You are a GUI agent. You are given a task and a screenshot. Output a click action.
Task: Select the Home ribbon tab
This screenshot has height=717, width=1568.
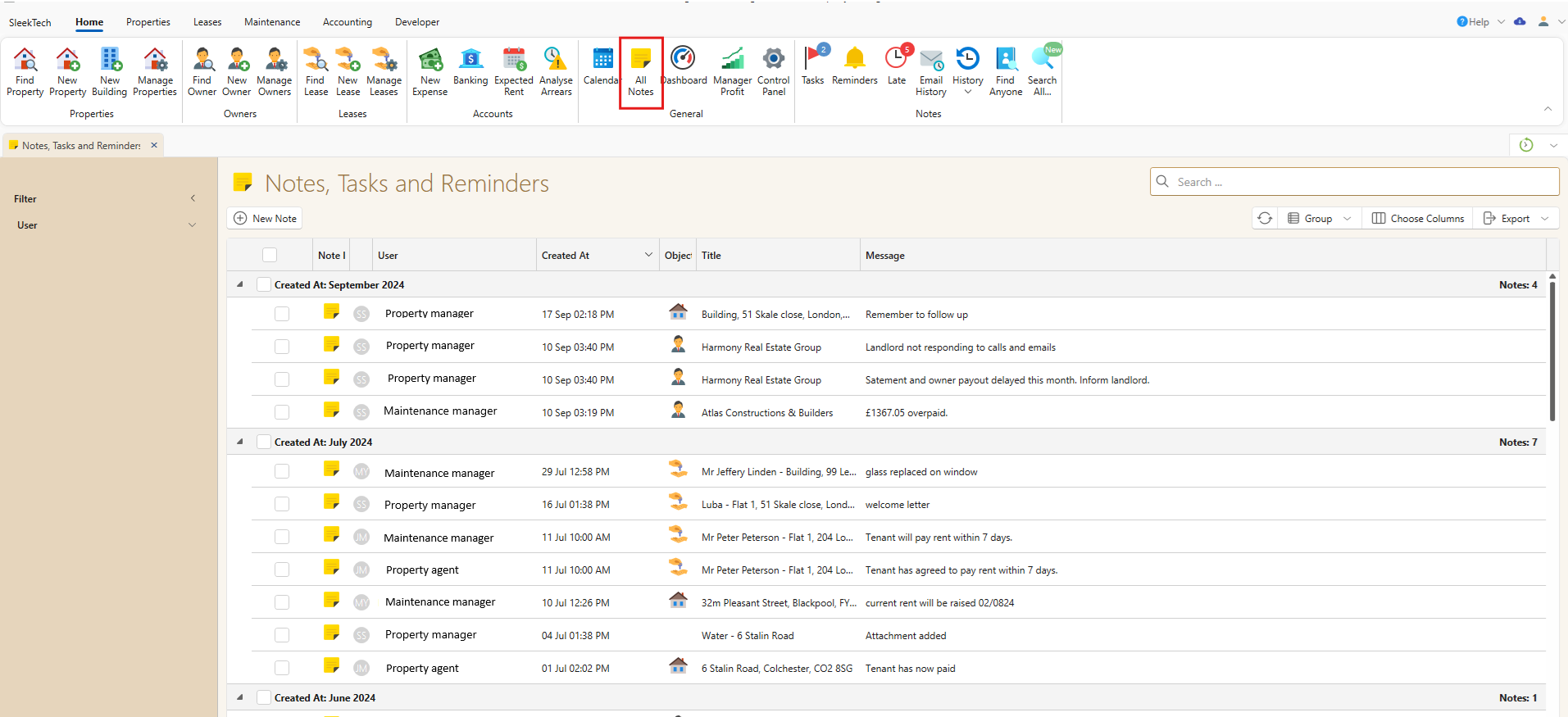(x=89, y=22)
